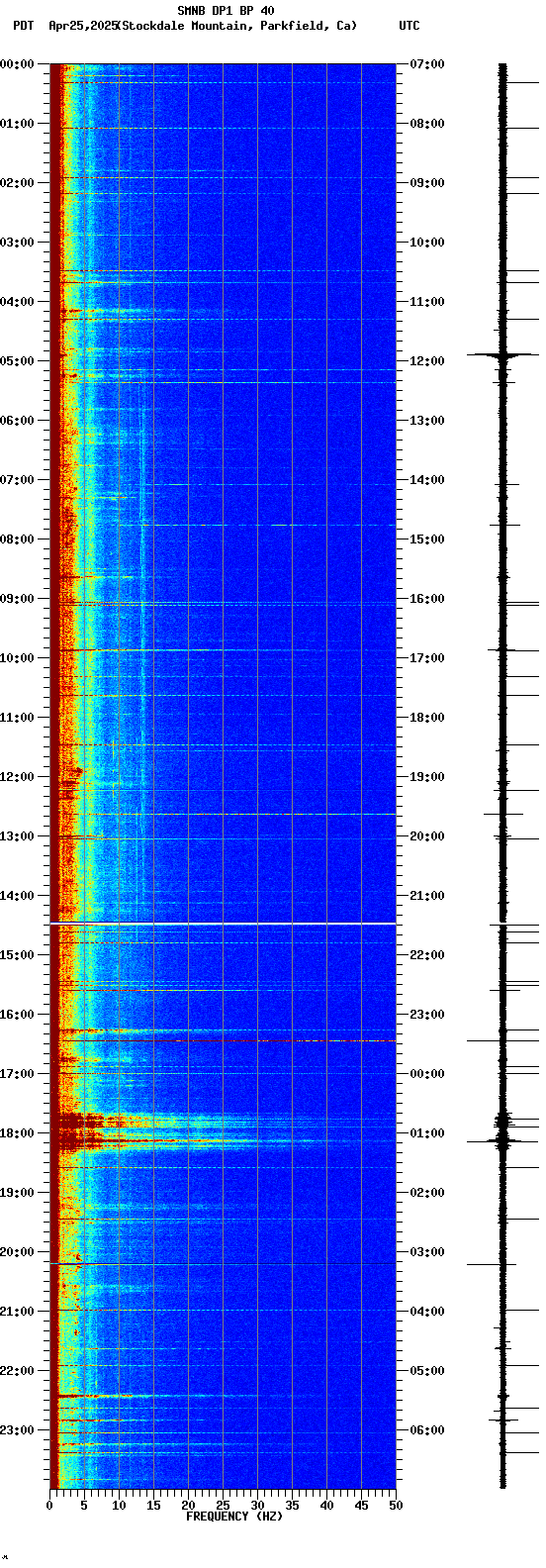This screenshot has height=1568, width=546.
Task: Click the white data-gap line across the spectrogram
Action: click(x=223, y=924)
